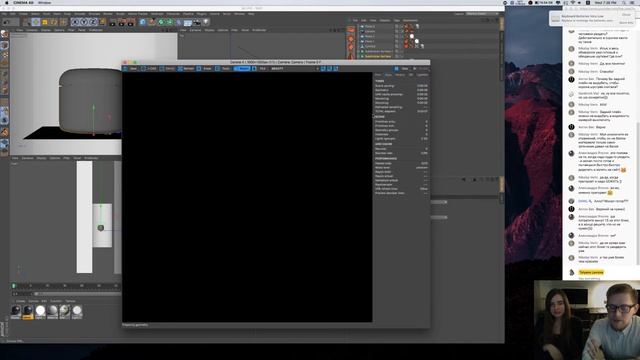Open the Layout dropdown at top right
This screenshot has width=640, height=360.
[x=482, y=13]
